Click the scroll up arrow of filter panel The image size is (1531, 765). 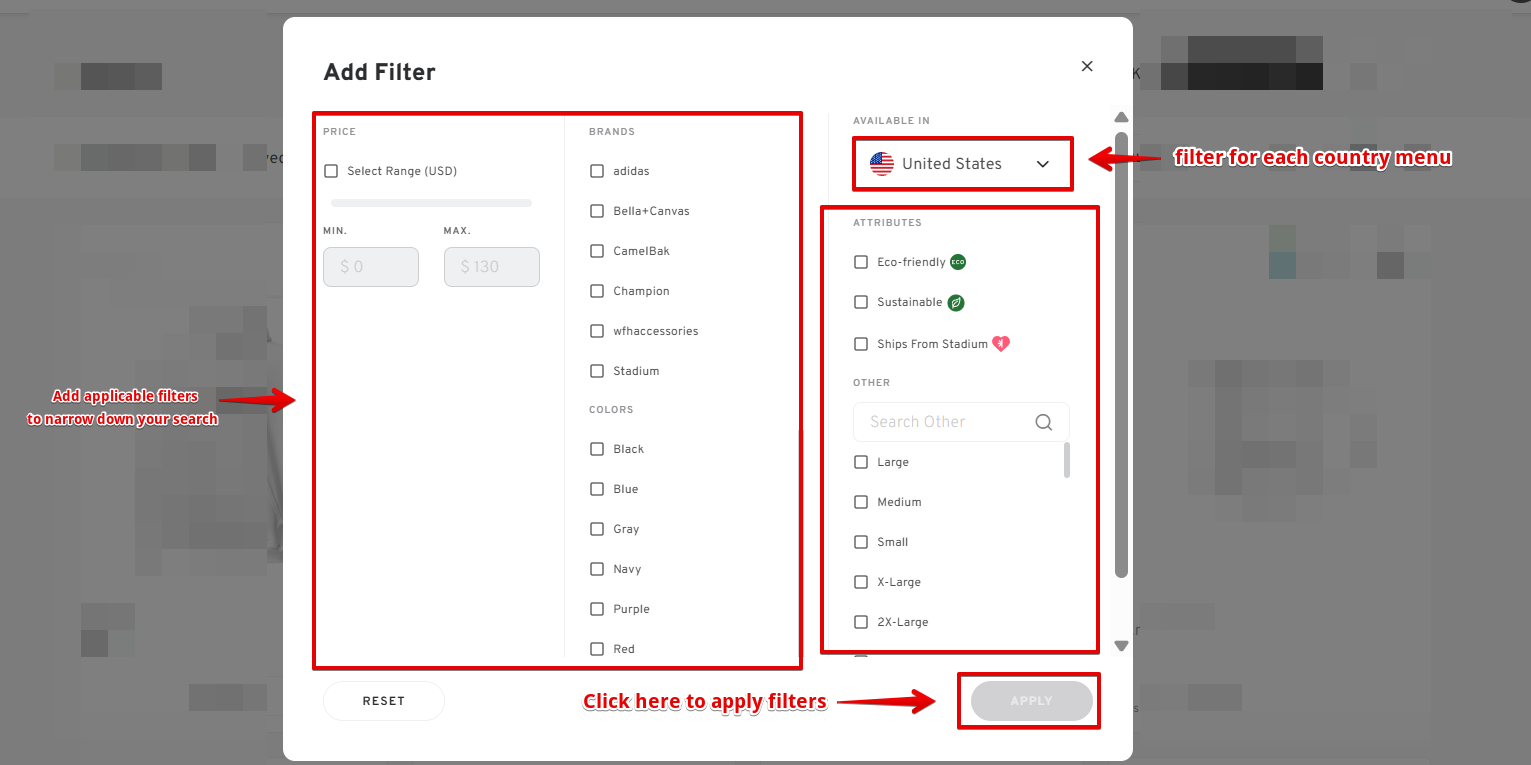(x=1121, y=117)
